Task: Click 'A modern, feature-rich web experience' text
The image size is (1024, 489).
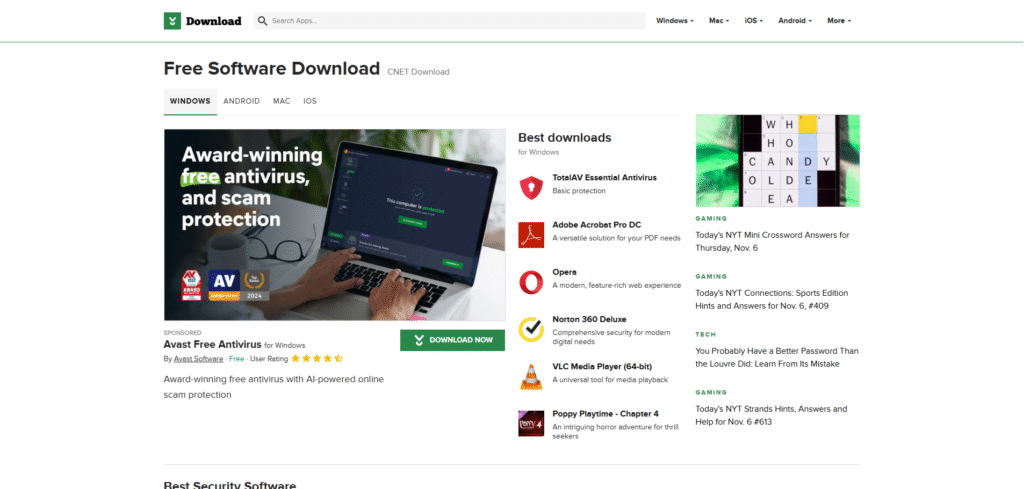Action: 616,285
